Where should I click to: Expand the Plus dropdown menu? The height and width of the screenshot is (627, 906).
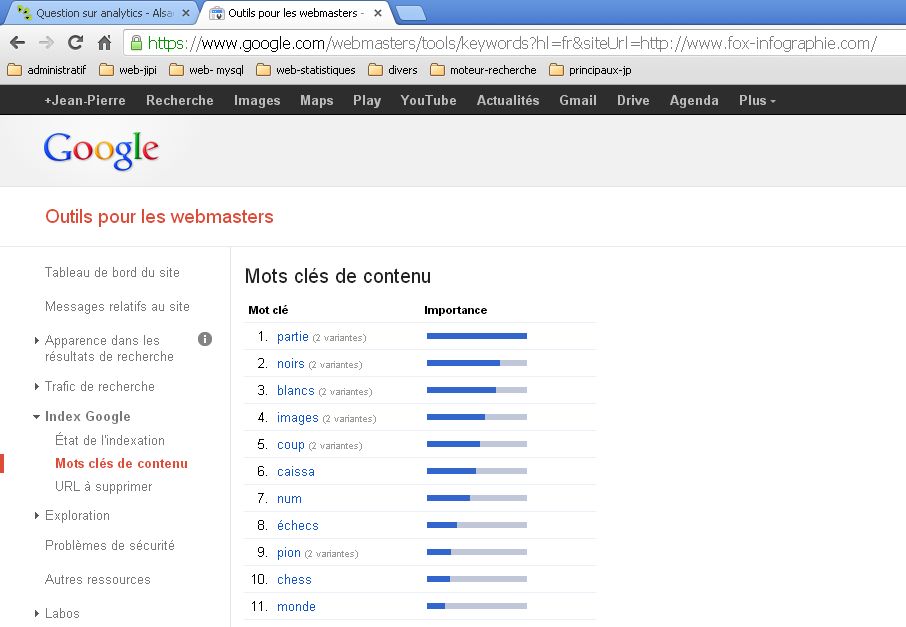coord(757,100)
